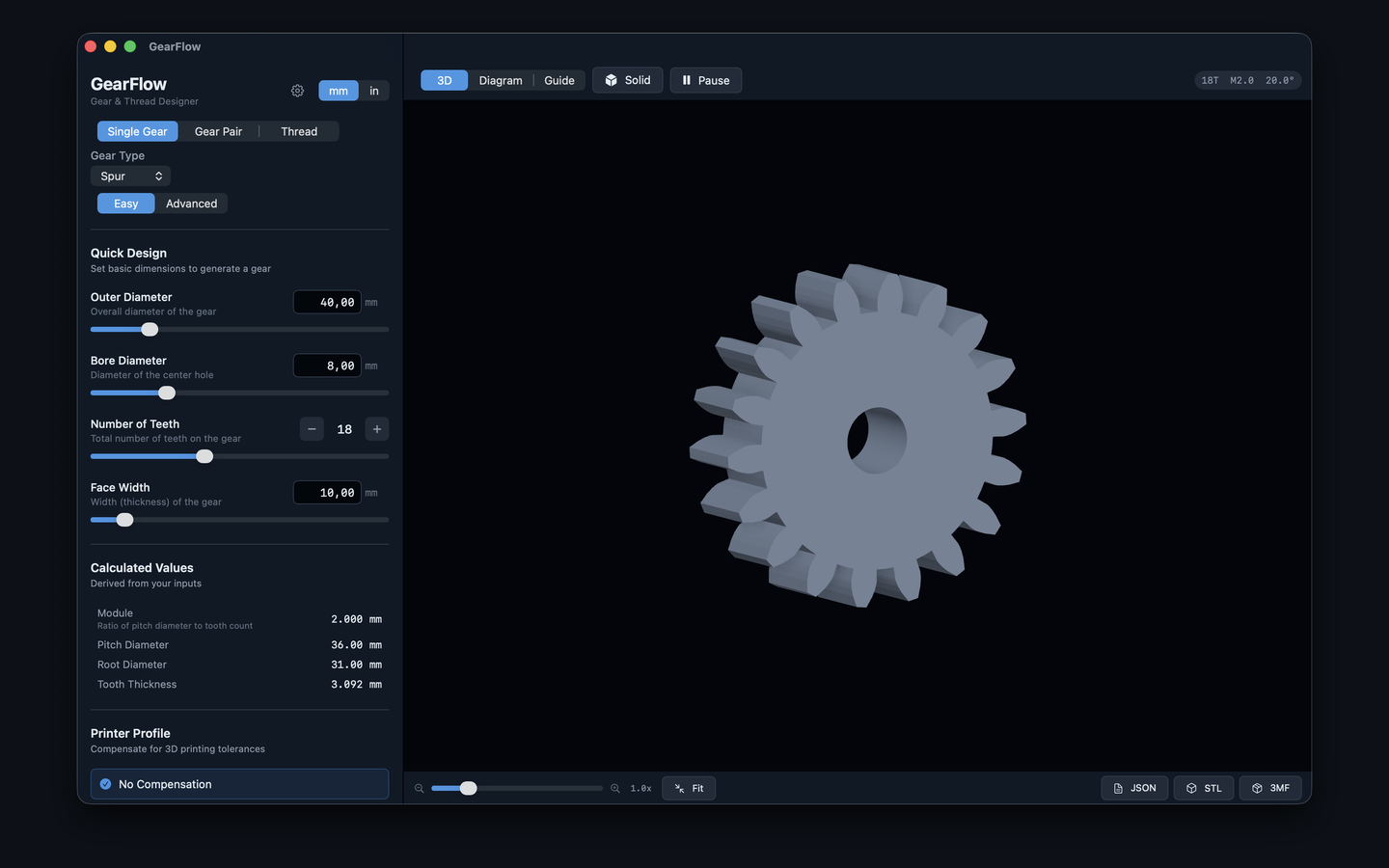
Task: Click the GearFlow app title
Action: coord(128,84)
